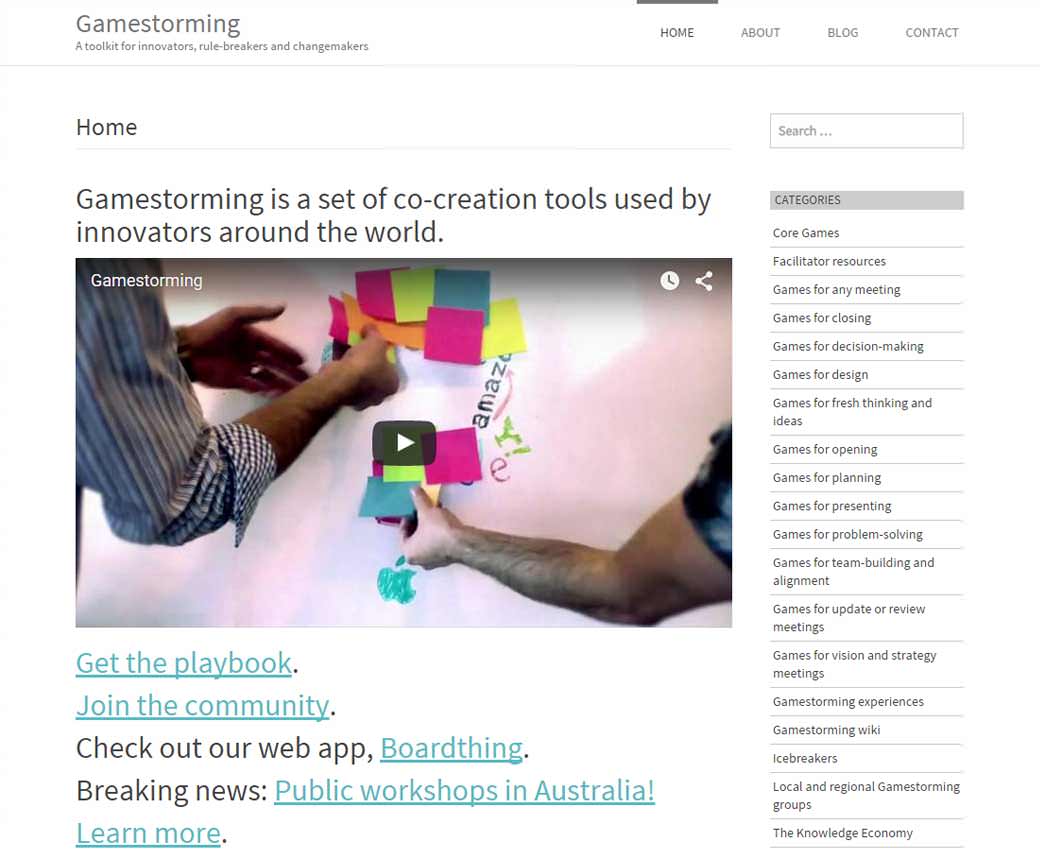Browse the Games for design category
The image size is (1040, 850).
pos(820,375)
